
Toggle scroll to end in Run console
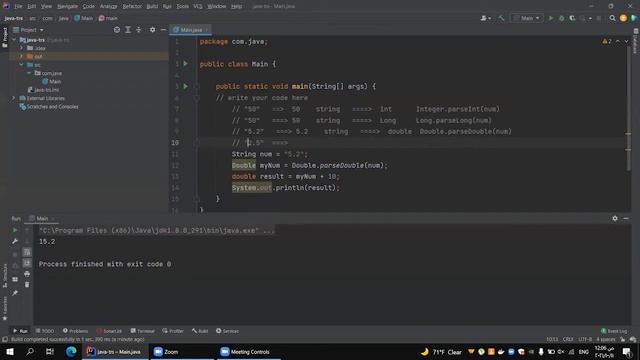point(27,263)
